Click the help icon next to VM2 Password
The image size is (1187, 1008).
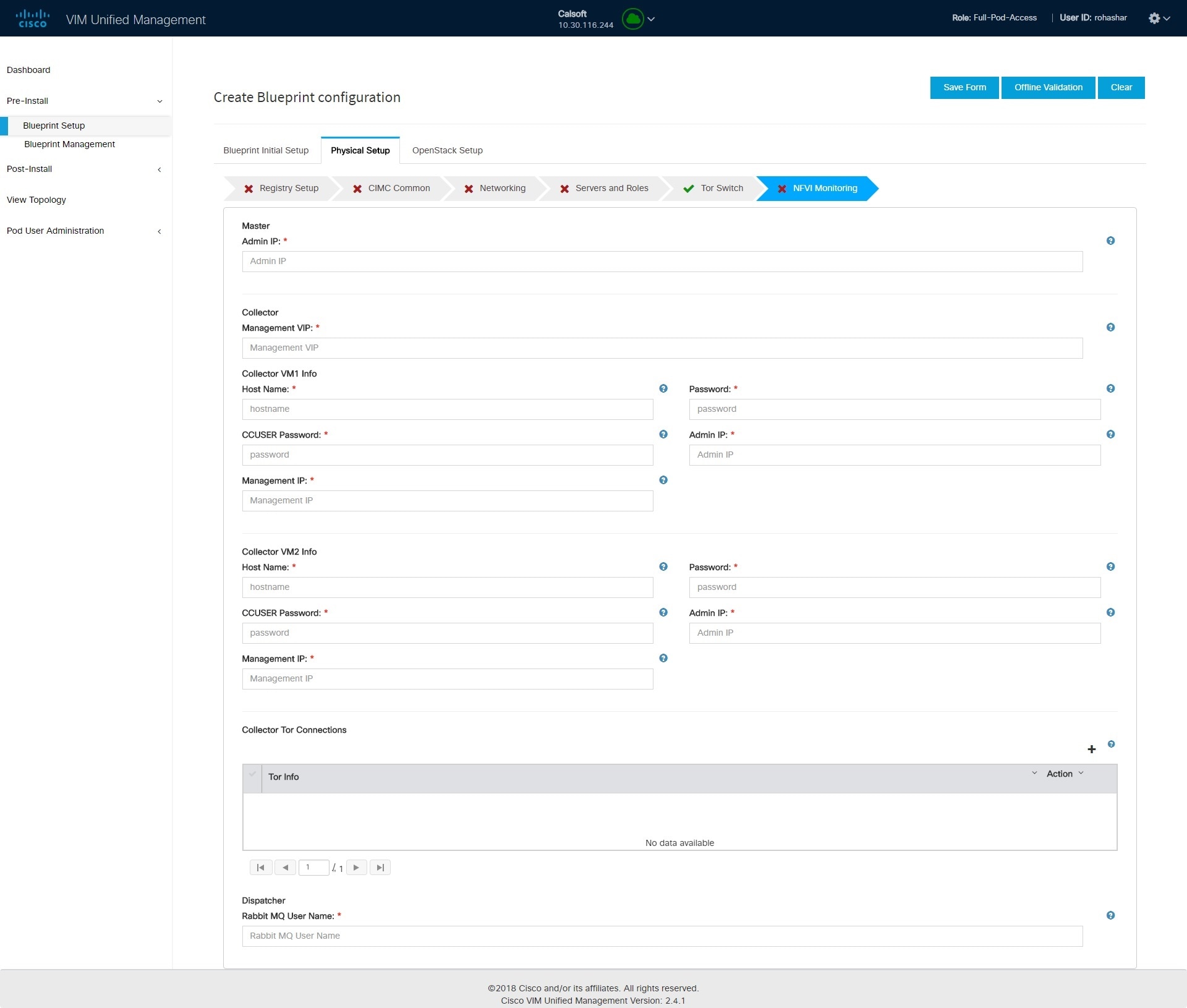pos(1110,566)
